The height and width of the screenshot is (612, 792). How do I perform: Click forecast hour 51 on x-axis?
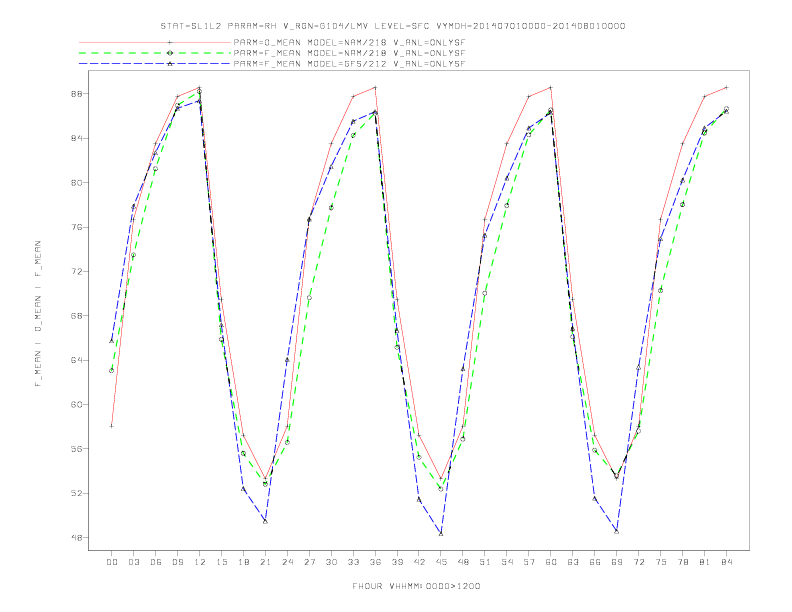tap(485, 562)
